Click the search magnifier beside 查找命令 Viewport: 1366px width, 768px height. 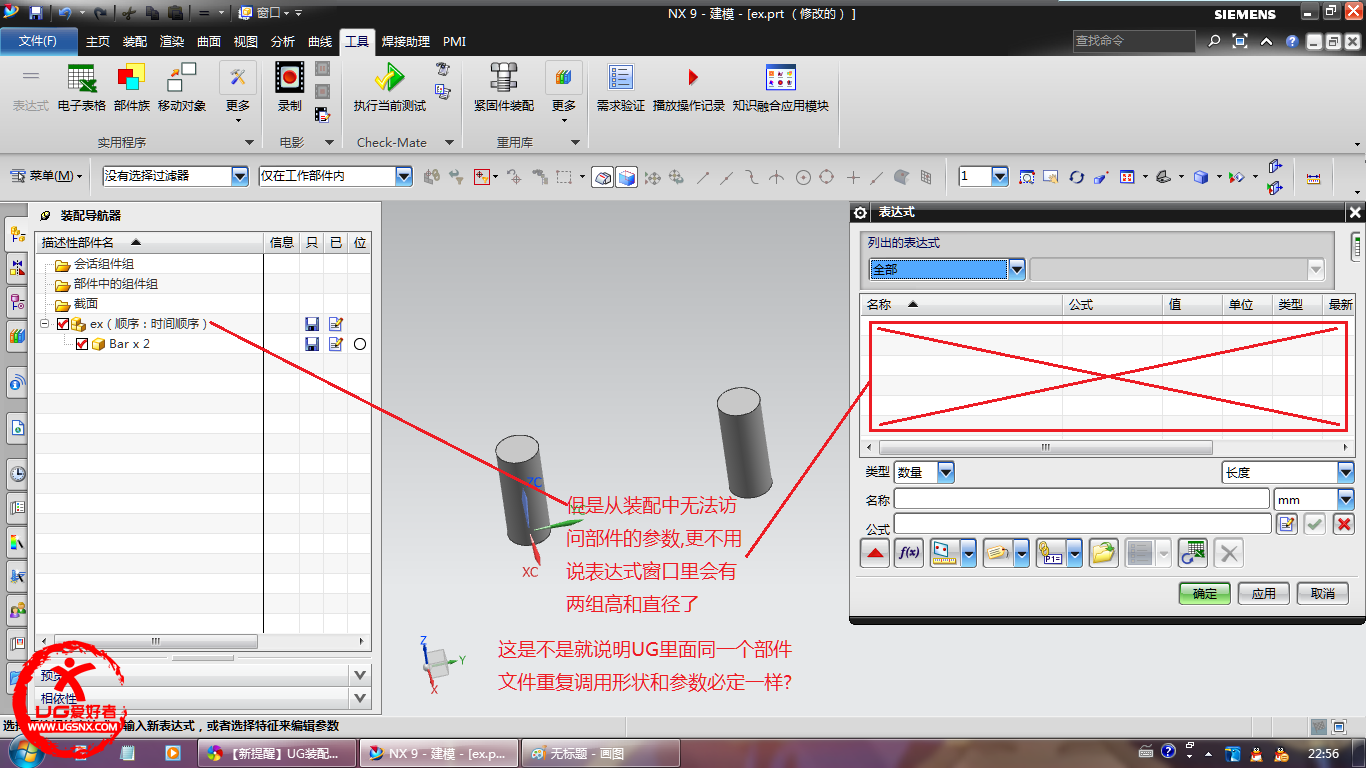click(x=1214, y=41)
